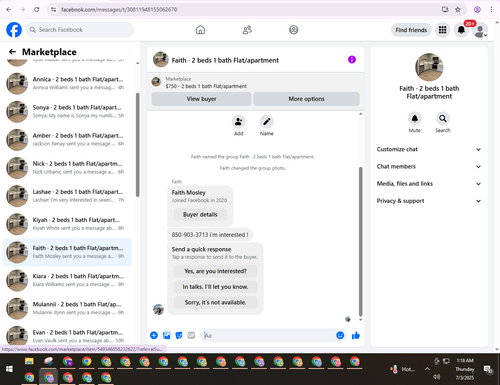The width and height of the screenshot is (500, 385).
Task: Send quick response 'In talks. I'll let you know.'
Action: 215,287
